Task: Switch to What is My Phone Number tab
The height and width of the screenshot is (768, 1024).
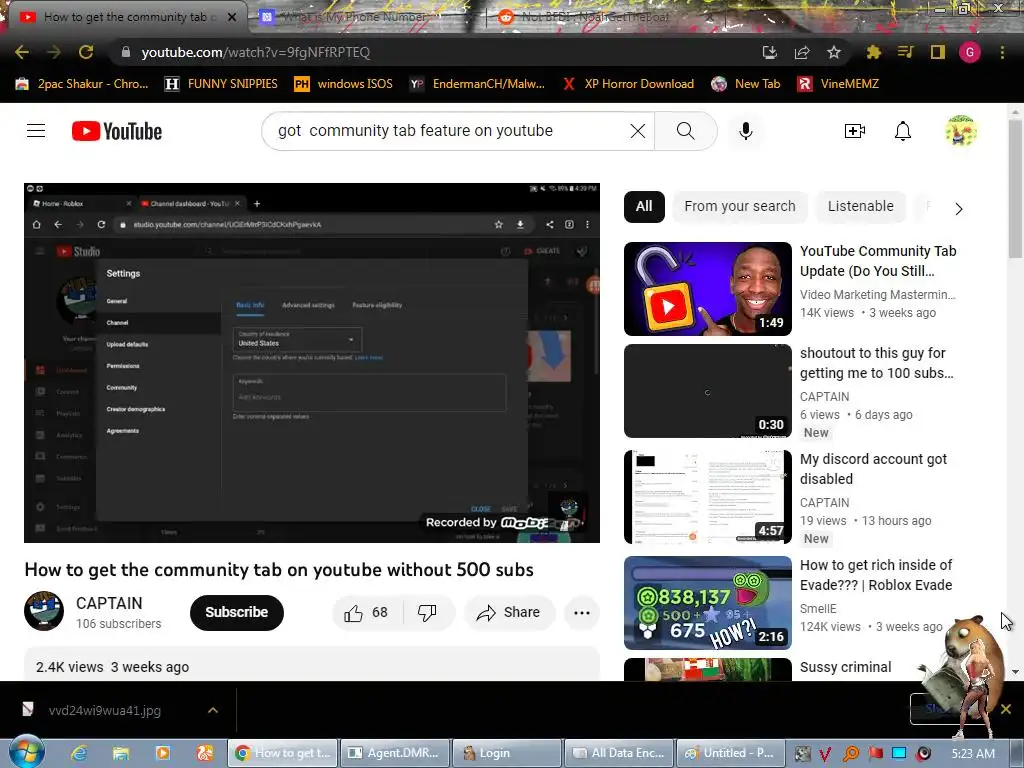Action: point(366,17)
